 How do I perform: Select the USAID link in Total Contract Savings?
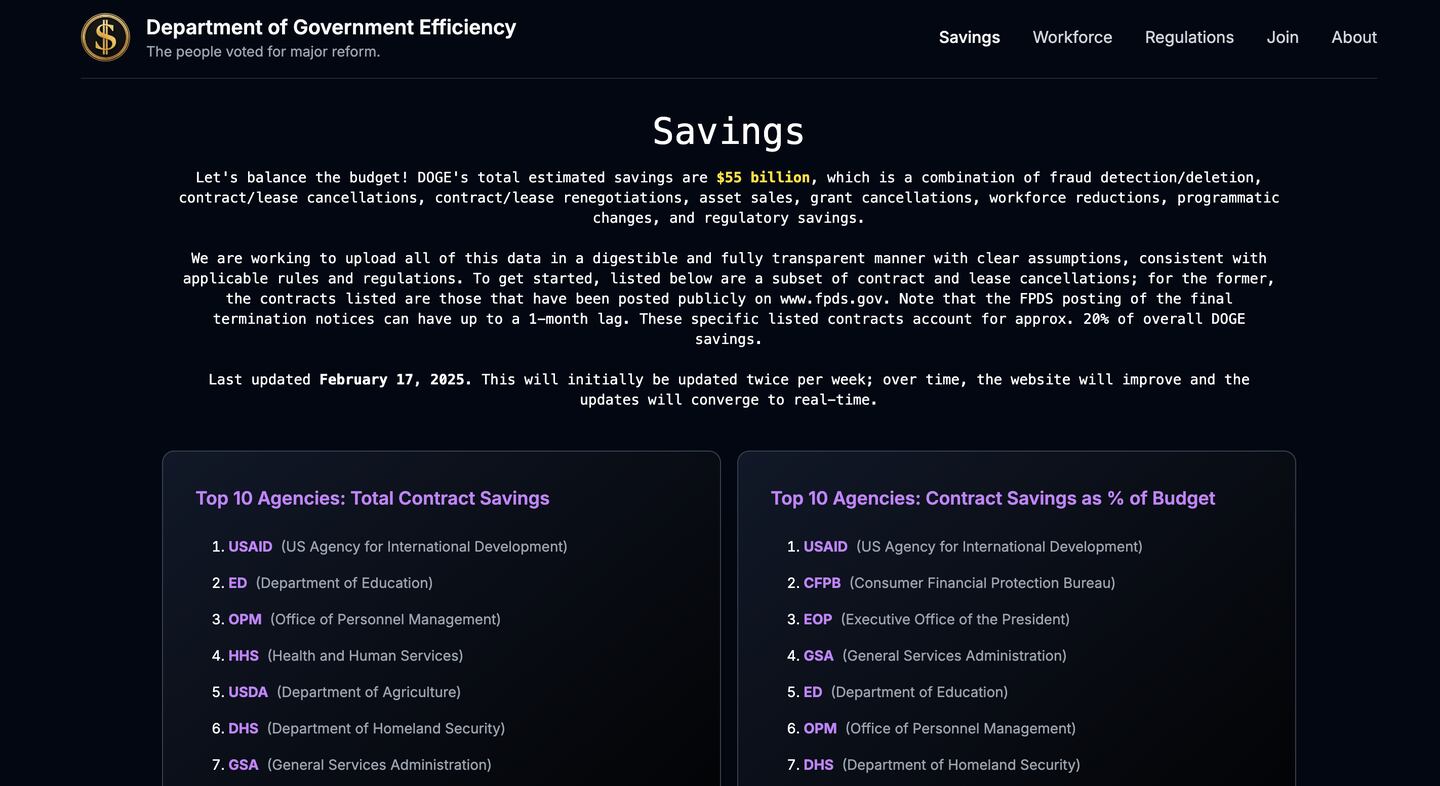point(250,546)
